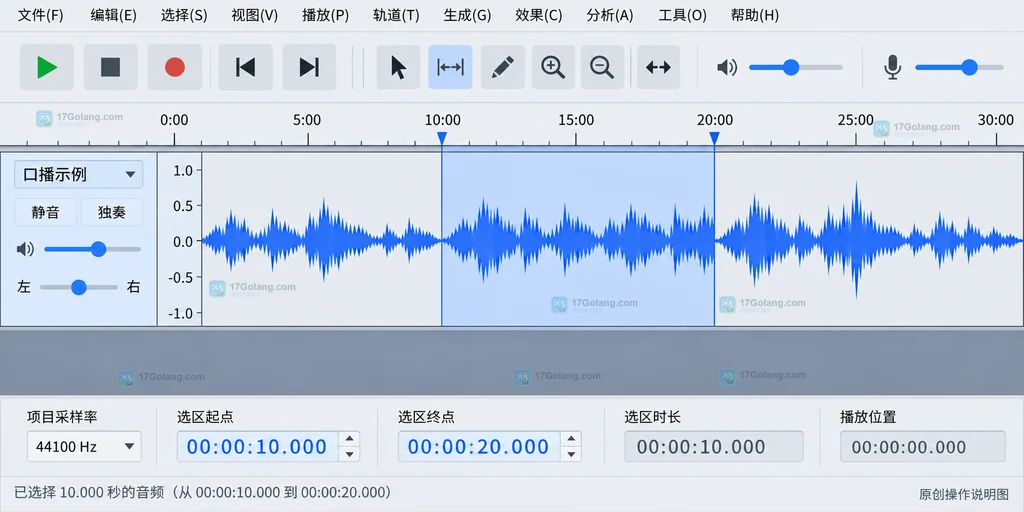The image size is (1024, 512).
Task: Open the 效果(C) menu
Action: point(539,16)
